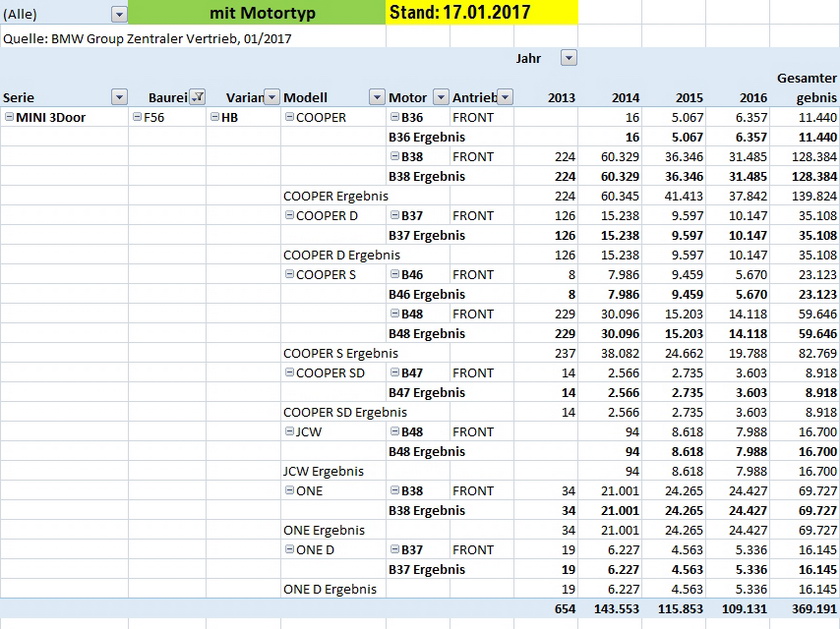Screen dimensions: 840x629
Task: Select the 2014 year column header
Action: point(625,98)
